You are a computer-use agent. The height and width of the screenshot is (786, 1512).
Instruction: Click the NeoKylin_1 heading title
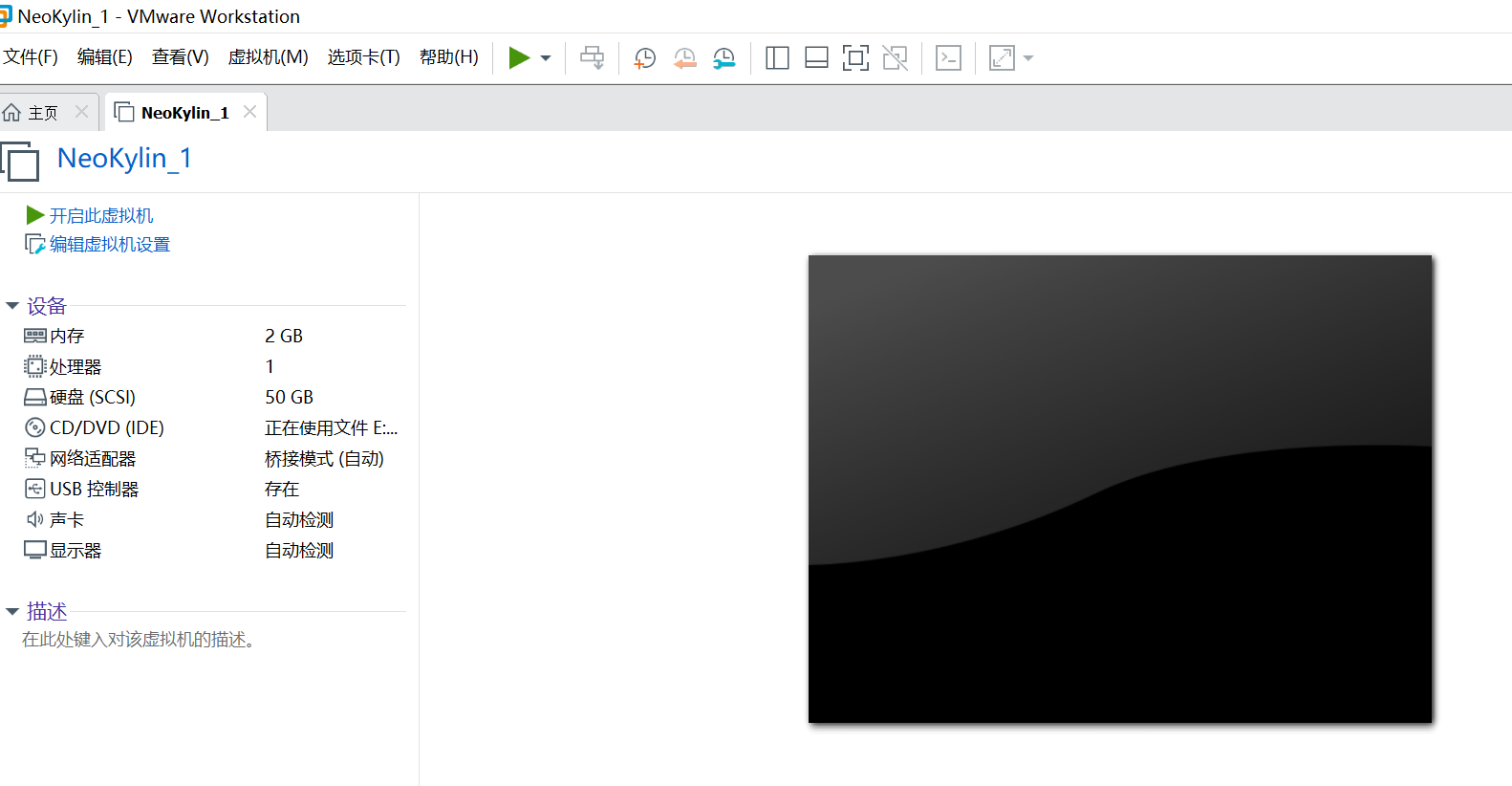pos(124,159)
